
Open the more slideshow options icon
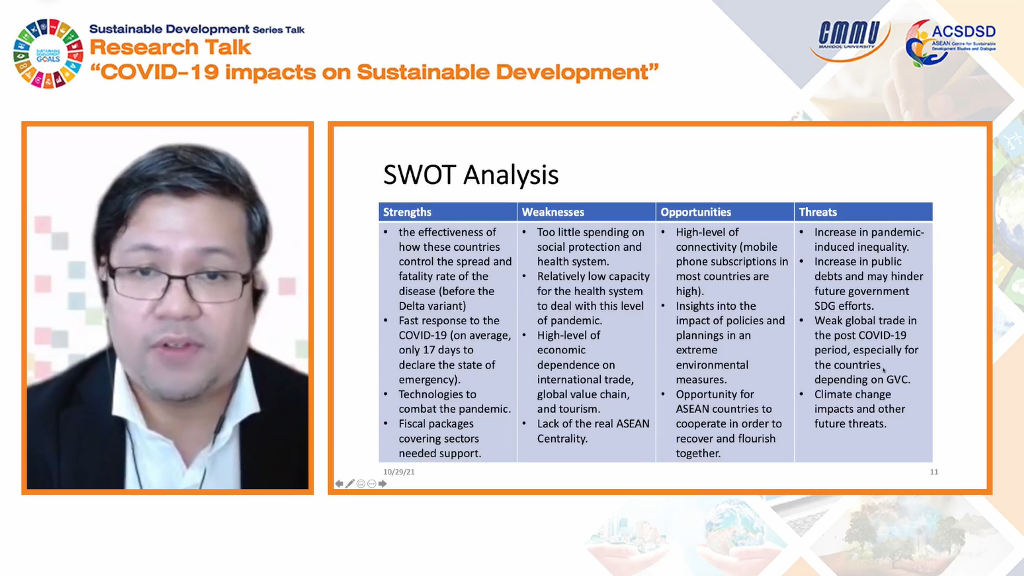372,483
